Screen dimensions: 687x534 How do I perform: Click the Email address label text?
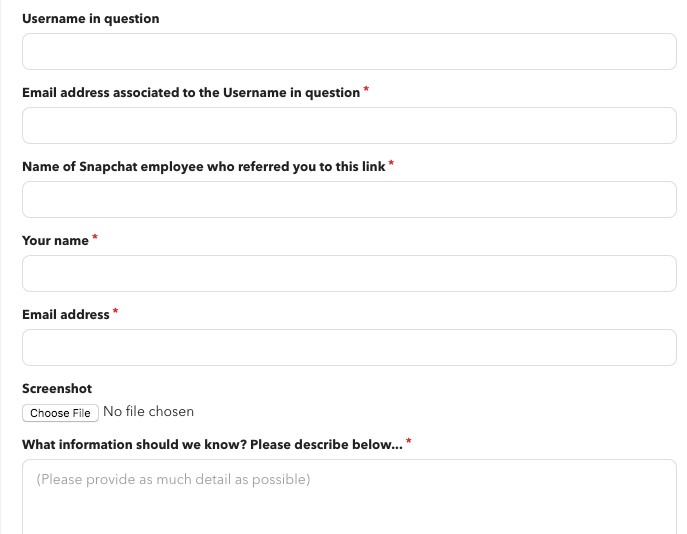[65, 315]
